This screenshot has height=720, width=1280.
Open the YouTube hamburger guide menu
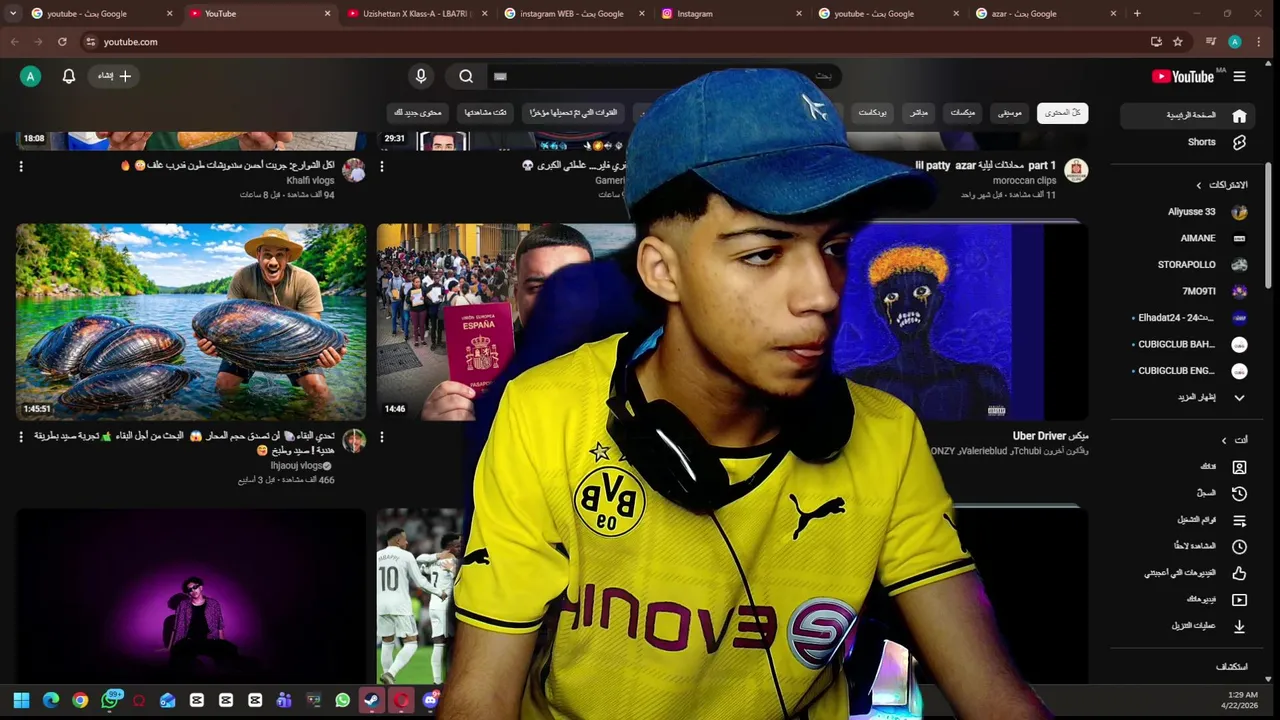click(1239, 76)
